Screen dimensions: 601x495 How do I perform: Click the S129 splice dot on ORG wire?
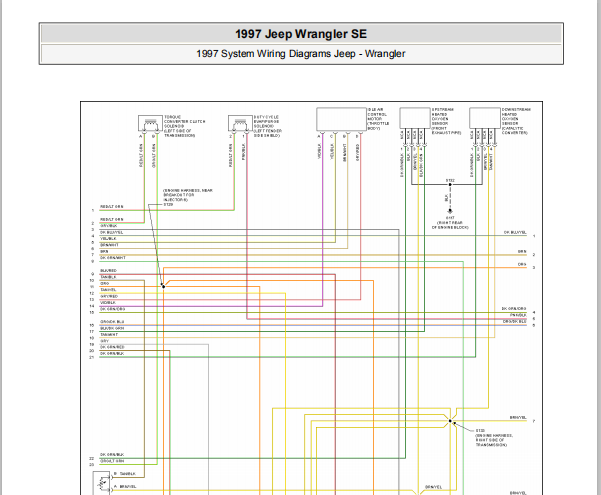point(163,286)
